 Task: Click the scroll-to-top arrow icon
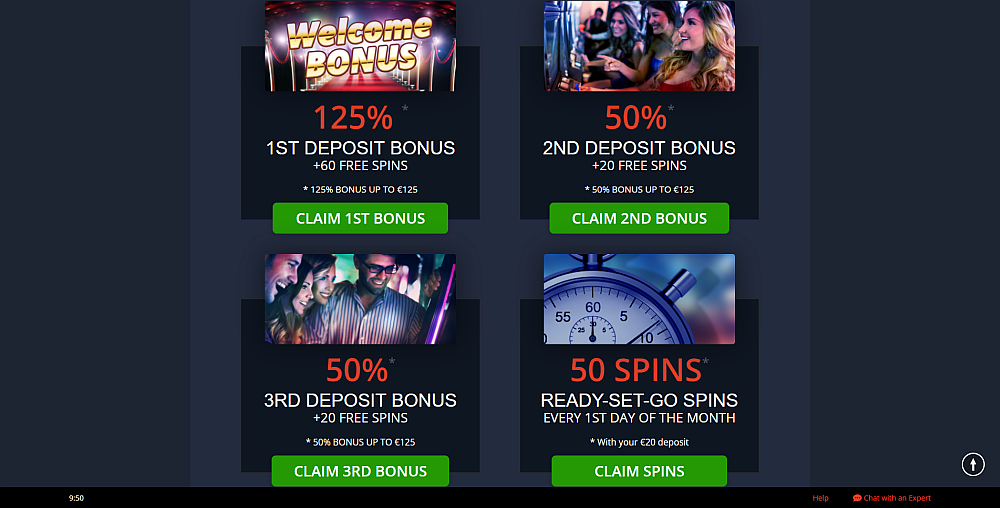pos(973,464)
